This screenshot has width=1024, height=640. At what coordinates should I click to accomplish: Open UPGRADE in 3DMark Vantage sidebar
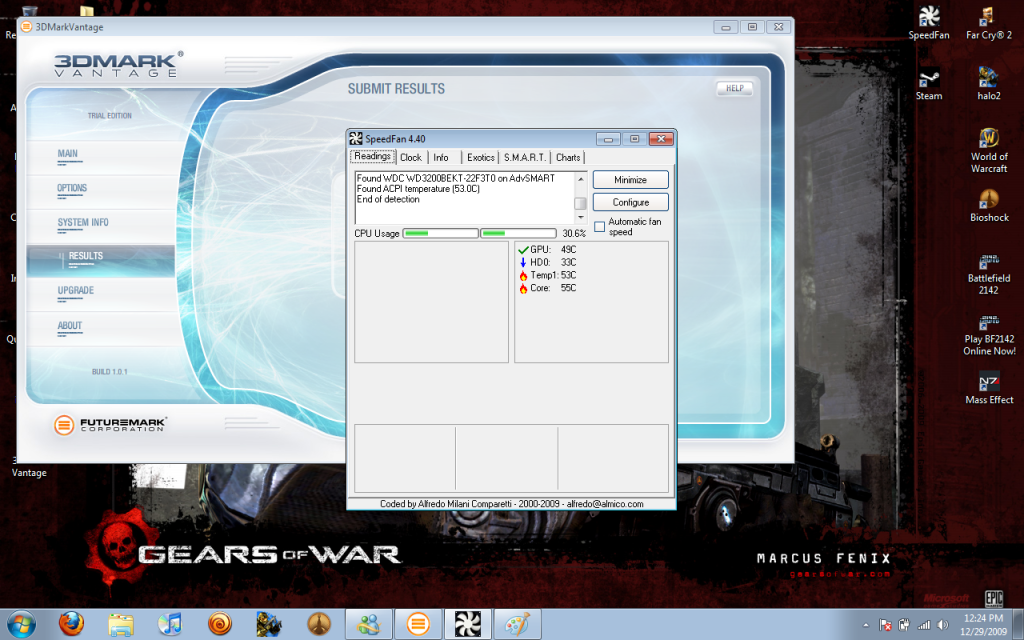pos(76,291)
